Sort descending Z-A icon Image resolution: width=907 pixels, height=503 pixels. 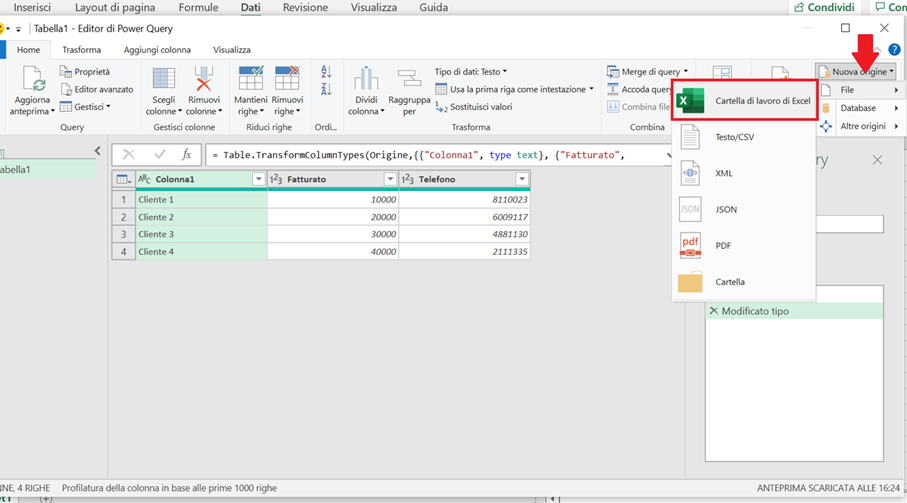click(x=326, y=89)
